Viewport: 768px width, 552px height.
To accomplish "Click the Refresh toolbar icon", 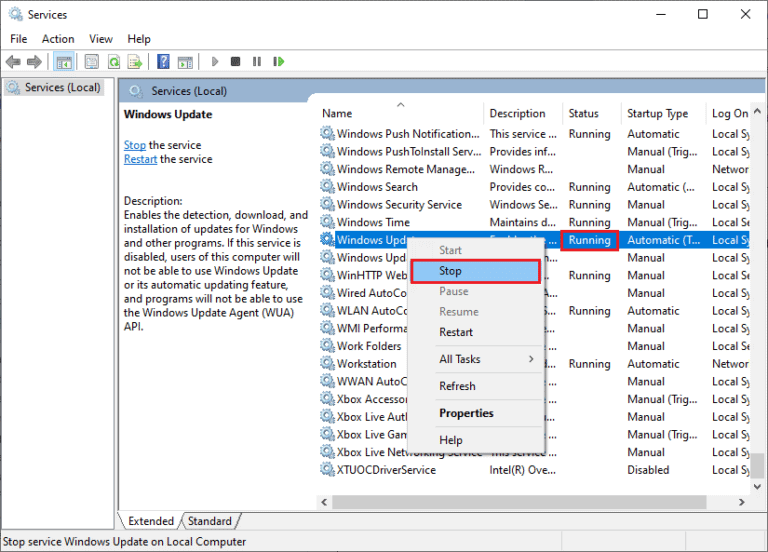I will [114, 62].
